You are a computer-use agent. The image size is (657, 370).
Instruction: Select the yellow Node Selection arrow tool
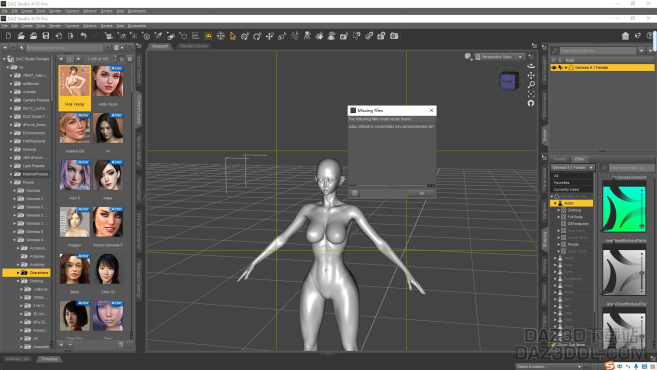233,36
